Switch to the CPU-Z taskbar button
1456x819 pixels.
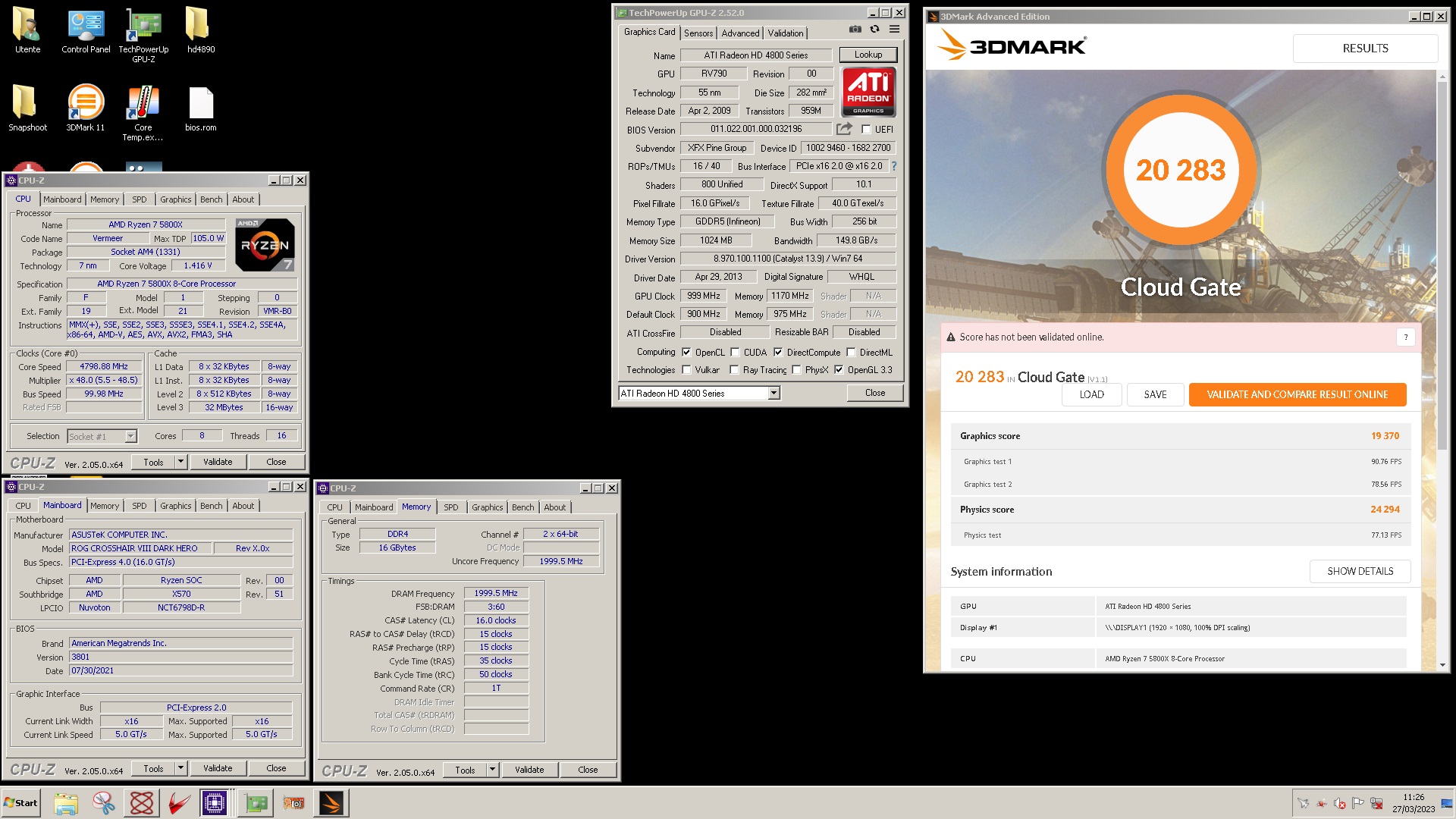tap(215, 803)
